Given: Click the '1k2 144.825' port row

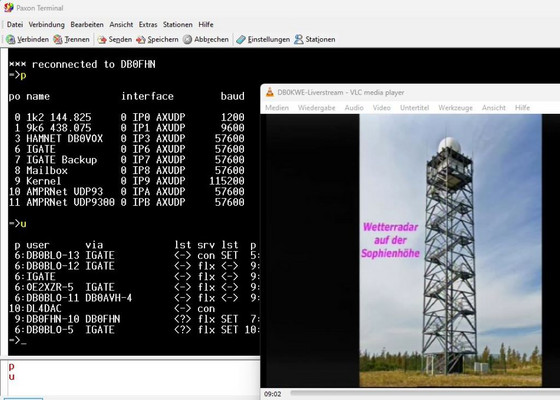Looking at the screenshot, I should [x=127, y=117].
